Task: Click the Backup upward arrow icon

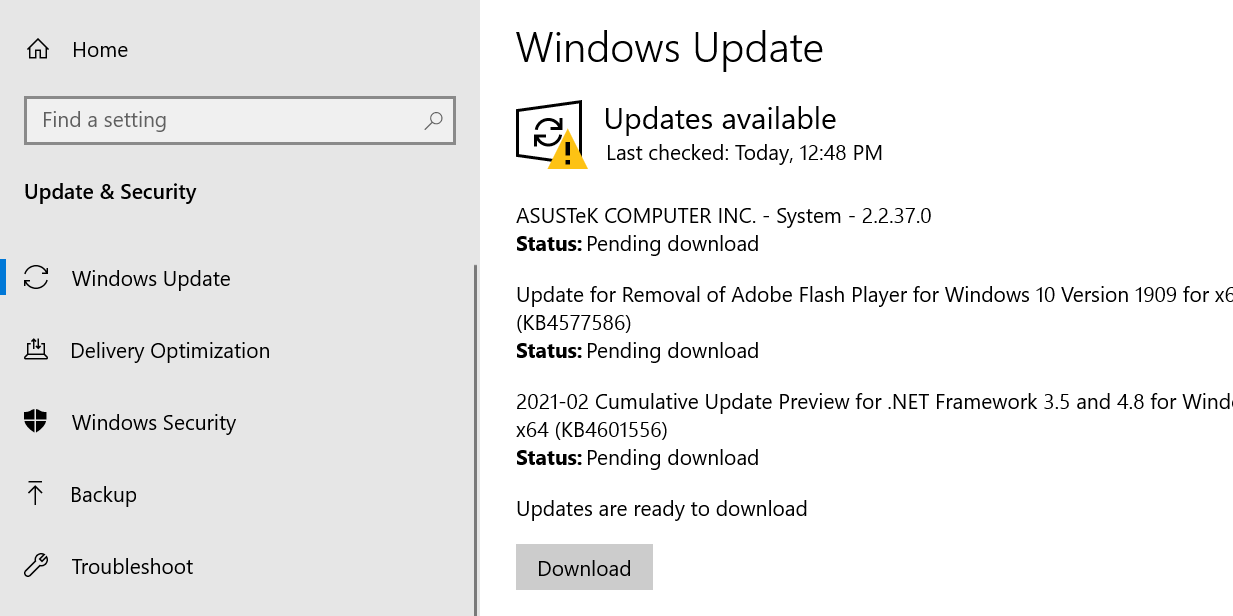Action: pos(36,494)
